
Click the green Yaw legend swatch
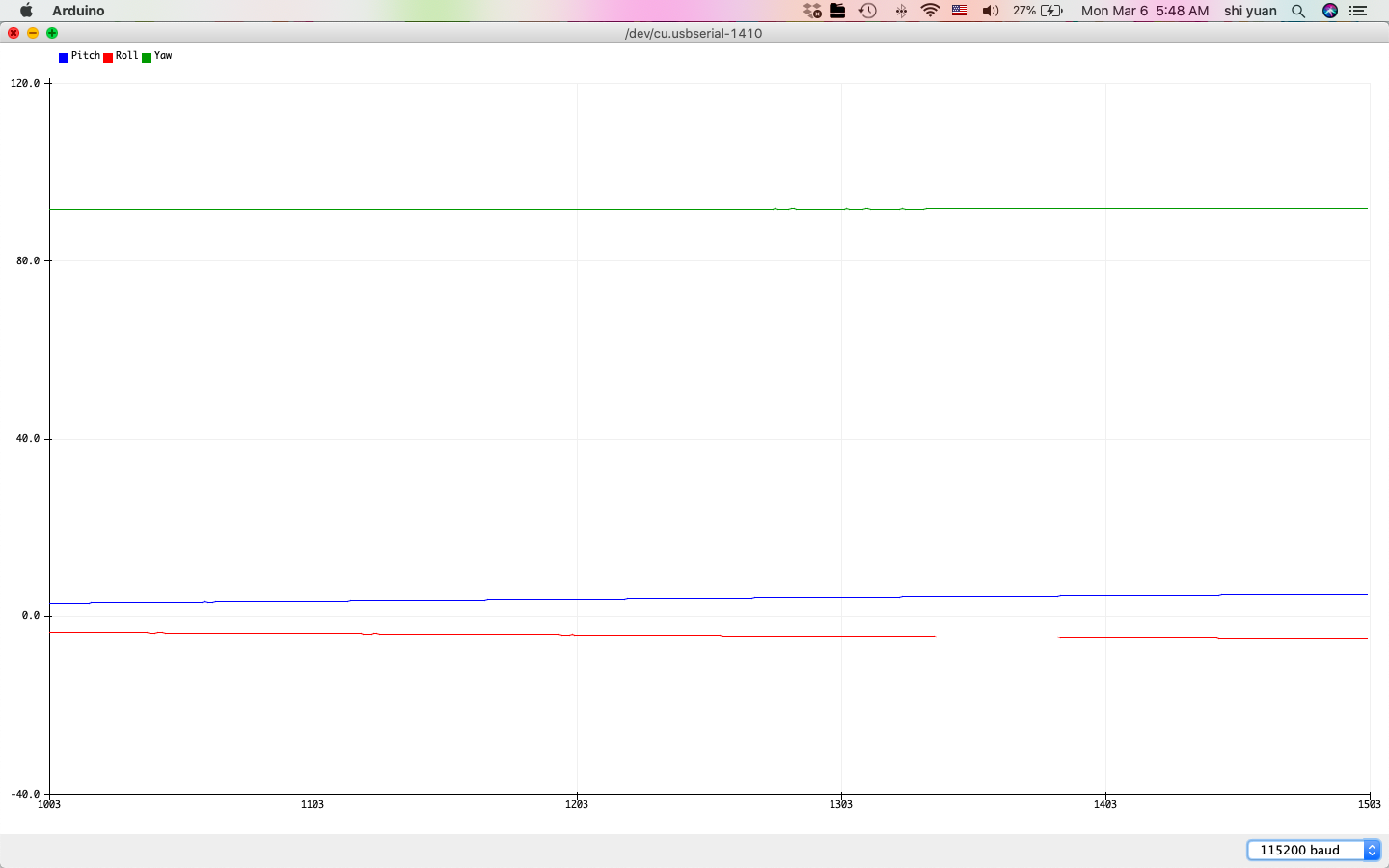coord(147,58)
